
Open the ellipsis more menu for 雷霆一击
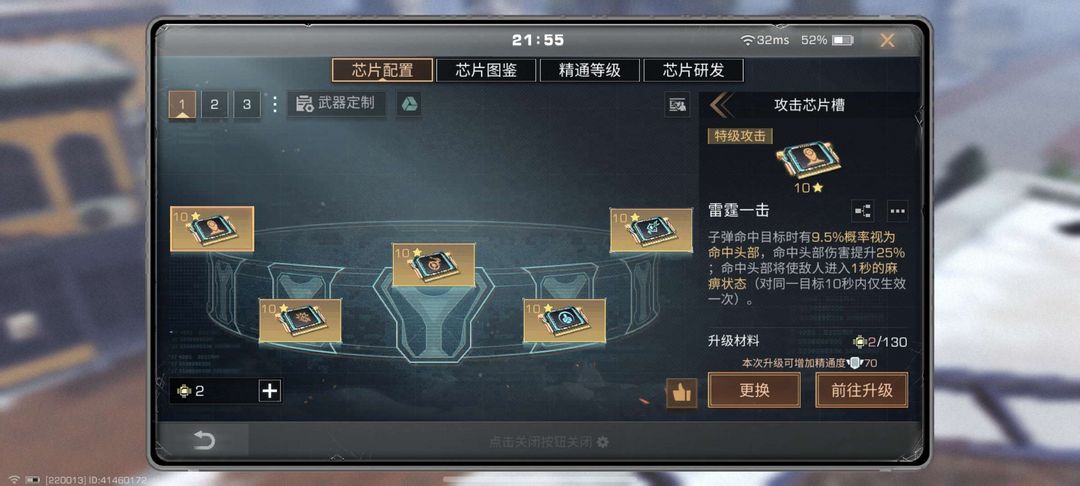pos(897,211)
